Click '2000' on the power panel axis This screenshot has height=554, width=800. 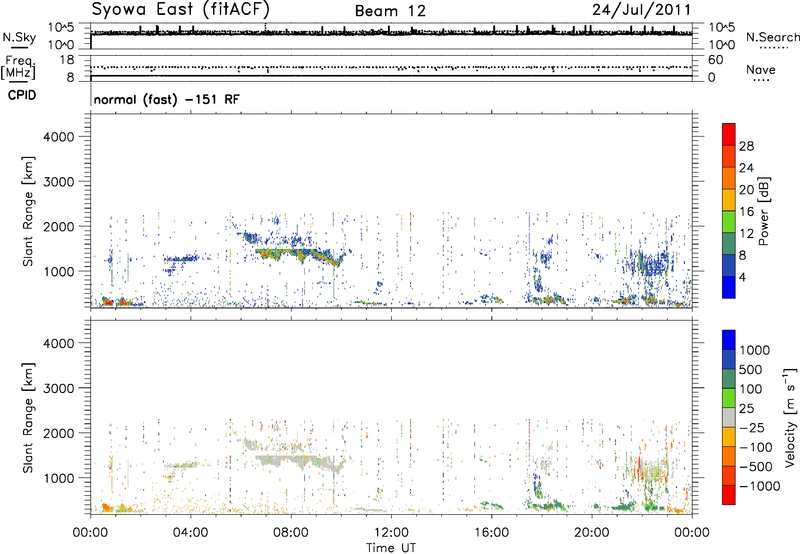[59, 226]
